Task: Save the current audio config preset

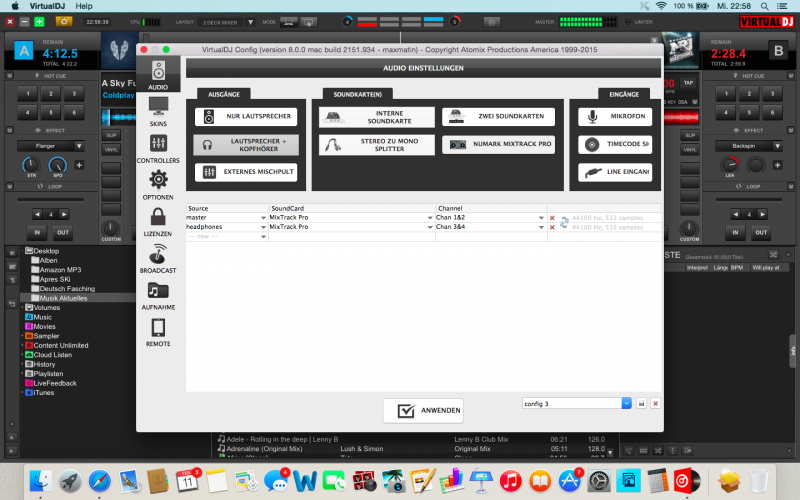Action: (x=642, y=404)
